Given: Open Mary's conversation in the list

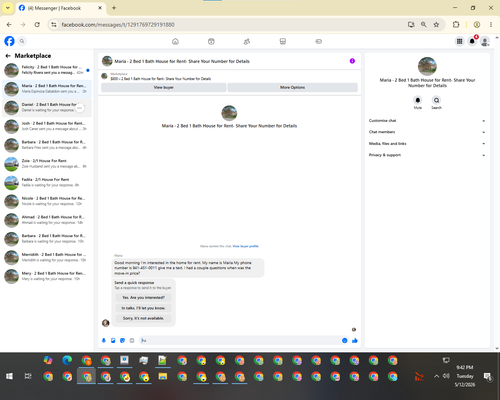Looking at the screenshot, I should click(47, 276).
